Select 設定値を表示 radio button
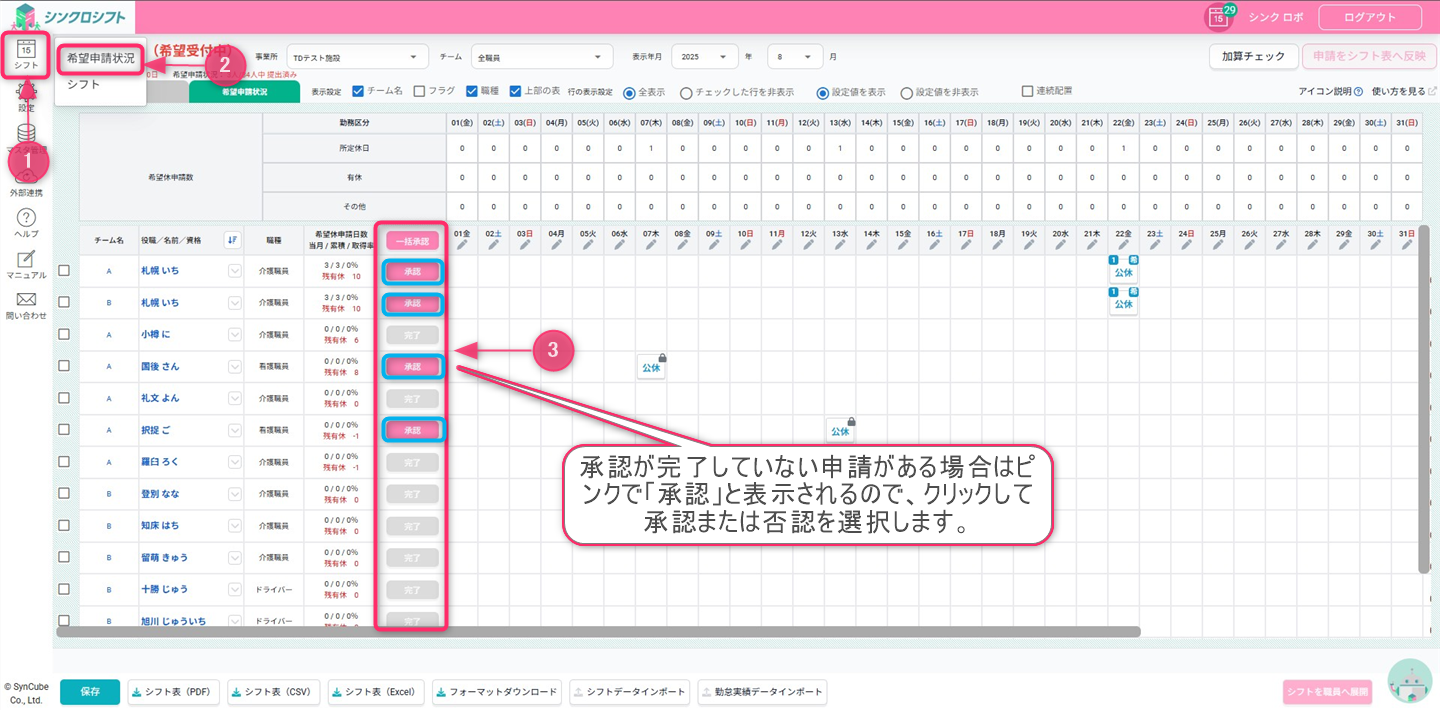This screenshot has height=710, width=1440. point(823,92)
